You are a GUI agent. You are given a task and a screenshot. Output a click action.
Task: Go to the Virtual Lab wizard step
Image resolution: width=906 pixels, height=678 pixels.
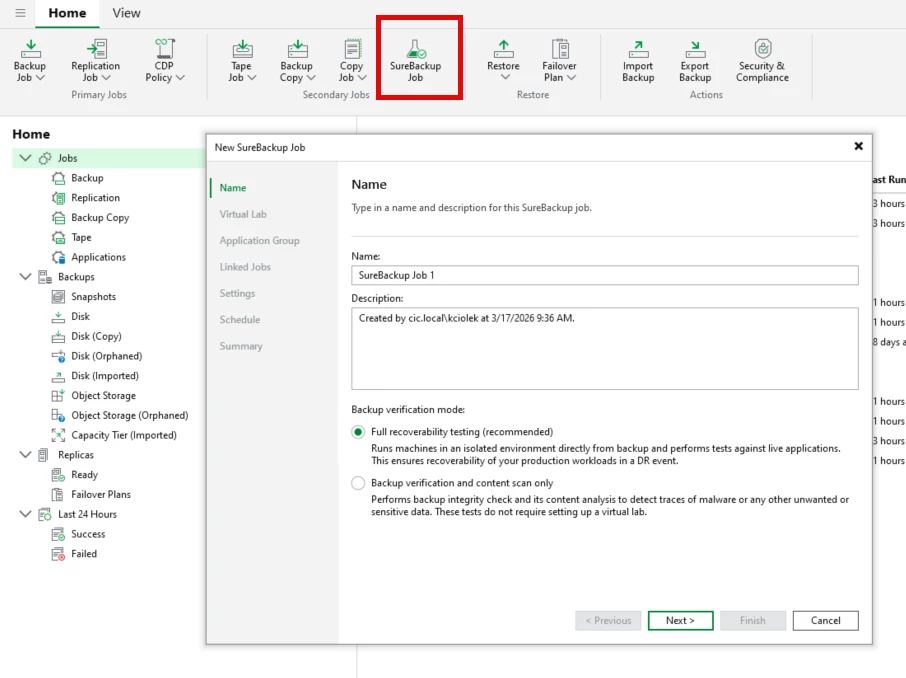(x=243, y=214)
